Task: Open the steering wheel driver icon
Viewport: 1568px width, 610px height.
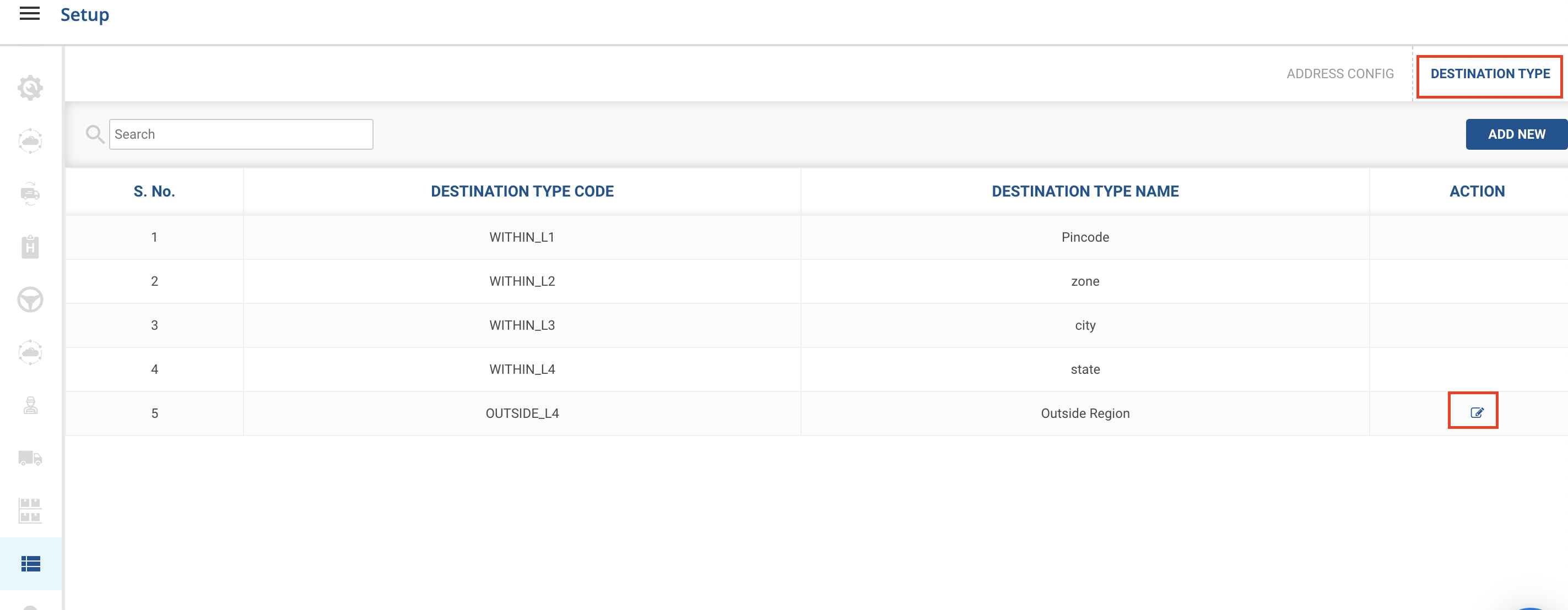Action: 30,299
